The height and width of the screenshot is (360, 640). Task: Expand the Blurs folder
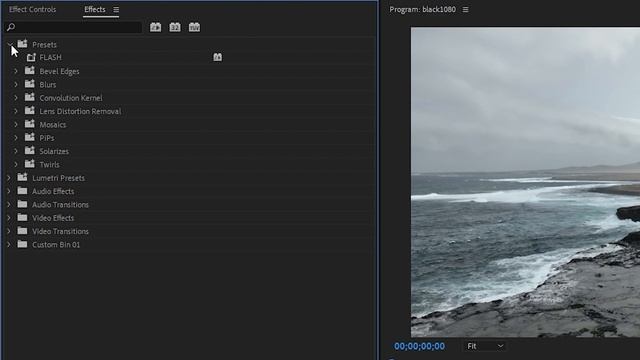(16, 84)
